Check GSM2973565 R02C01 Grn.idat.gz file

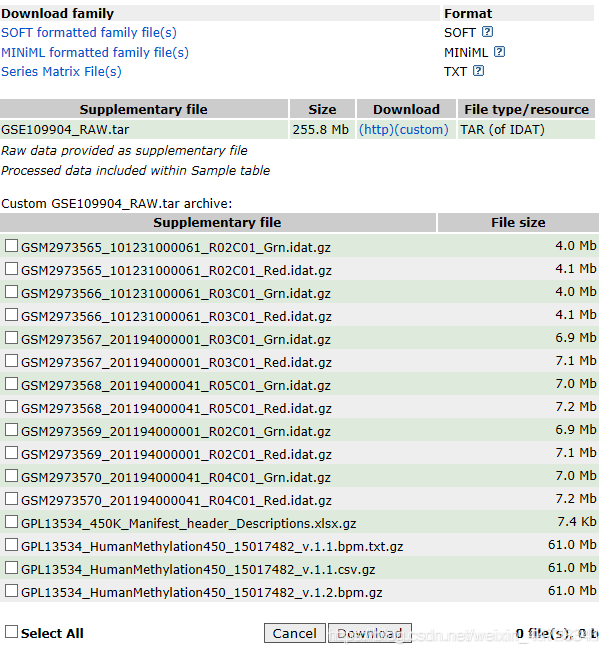(11, 246)
